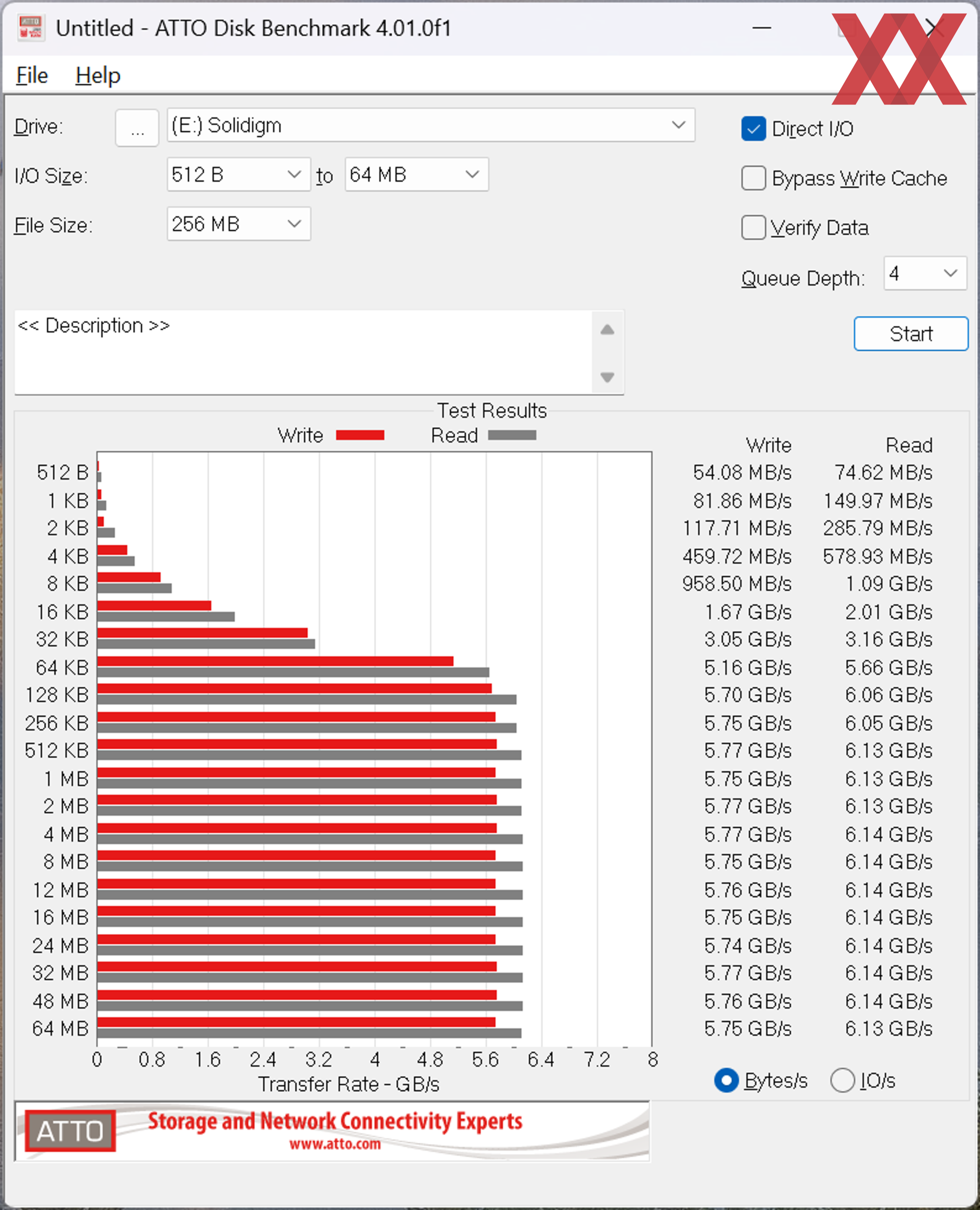Image resolution: width=980 pixels, height=1210 pixels.
Task: Click the Transfer Rate - GB/s axis label
Action: [348, 1084]
